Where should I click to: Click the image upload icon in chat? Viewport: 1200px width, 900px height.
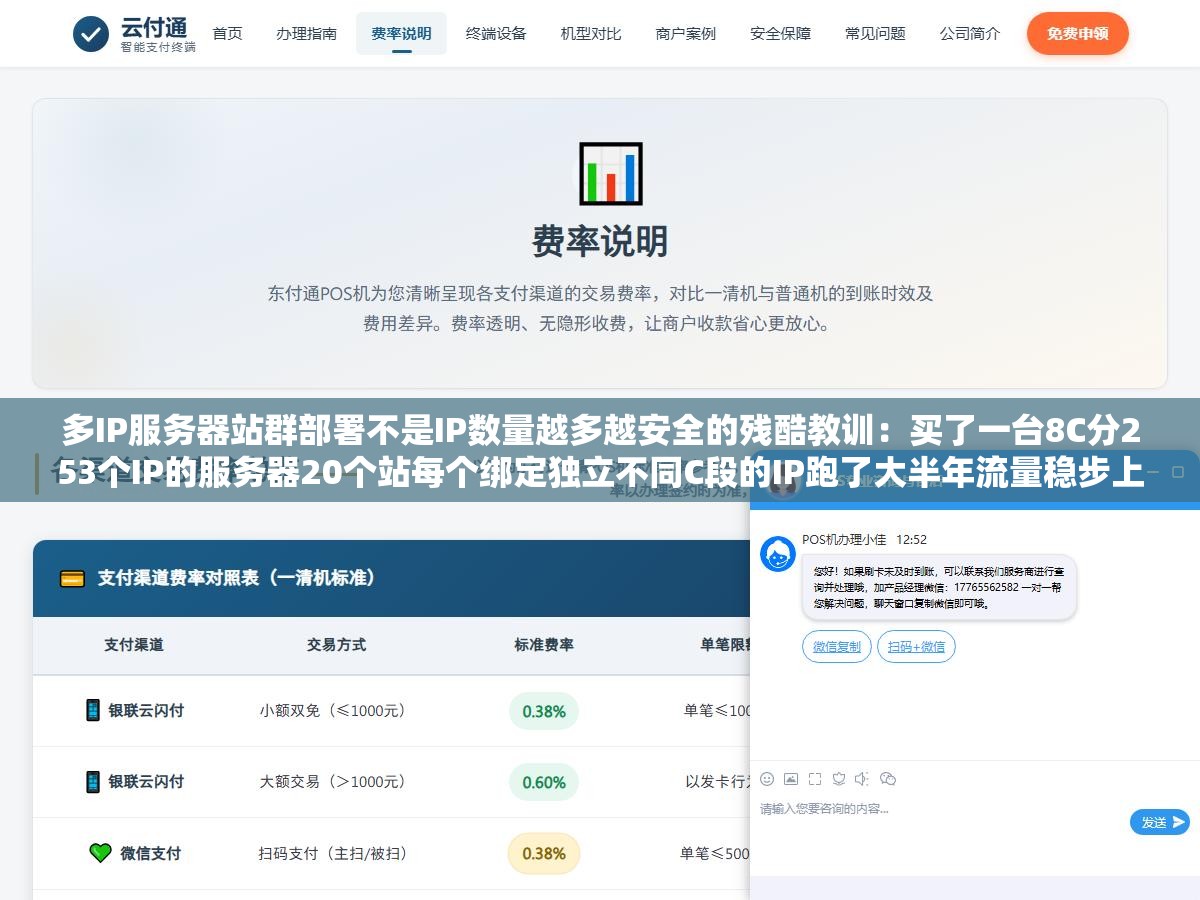791,778
